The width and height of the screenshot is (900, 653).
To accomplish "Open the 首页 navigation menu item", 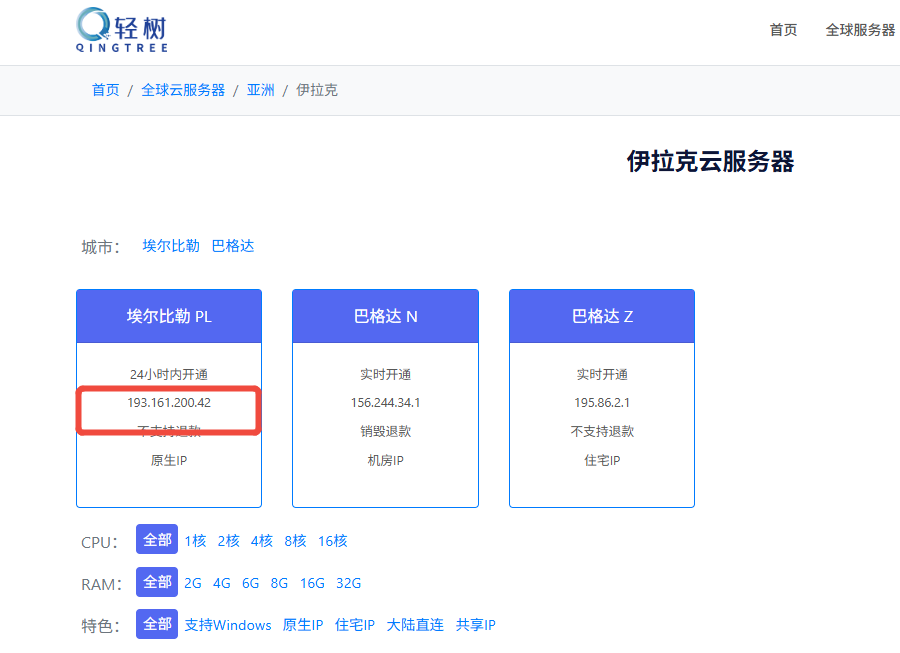I will coord(783,30).
